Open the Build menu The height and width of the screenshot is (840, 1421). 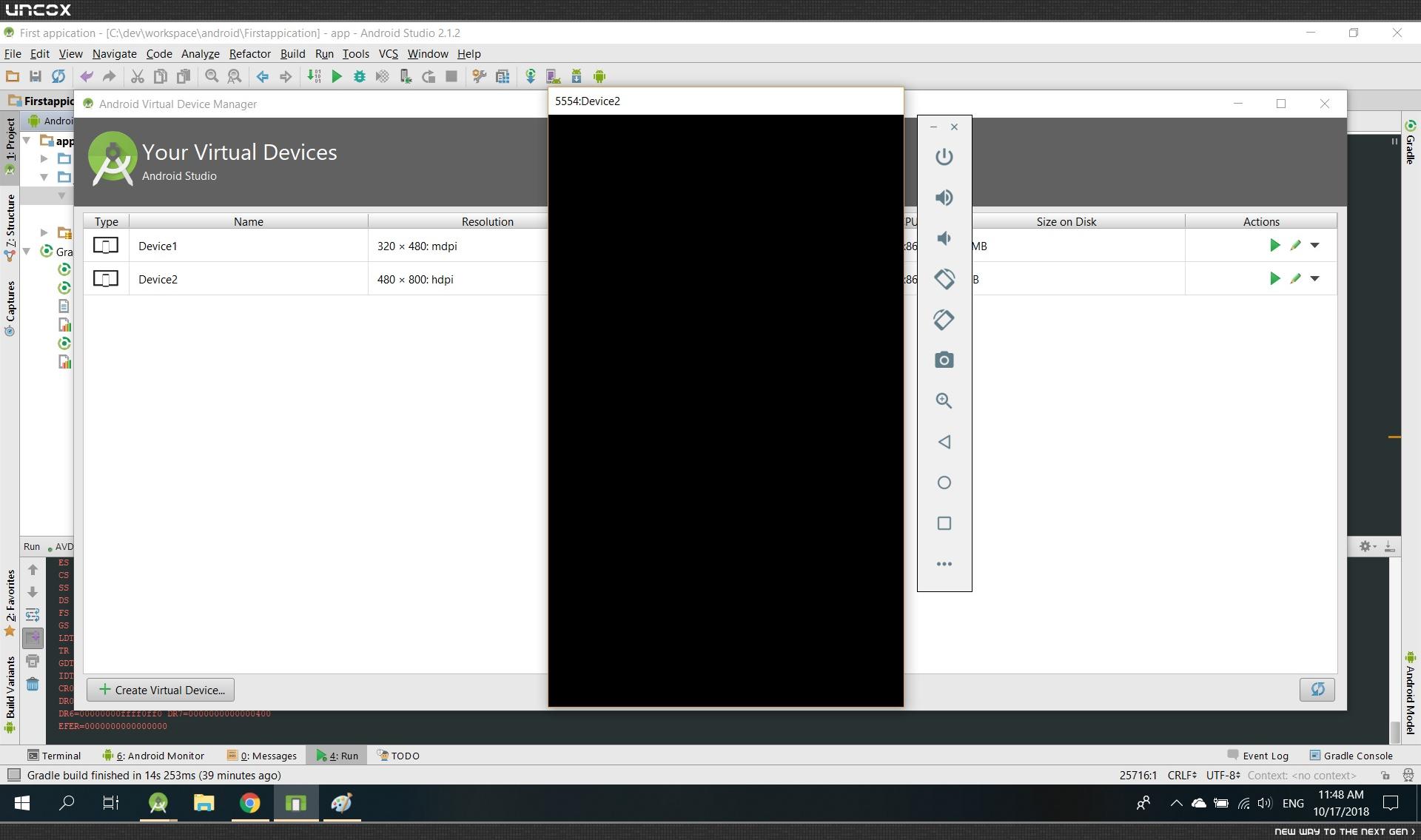pos(292,53)
